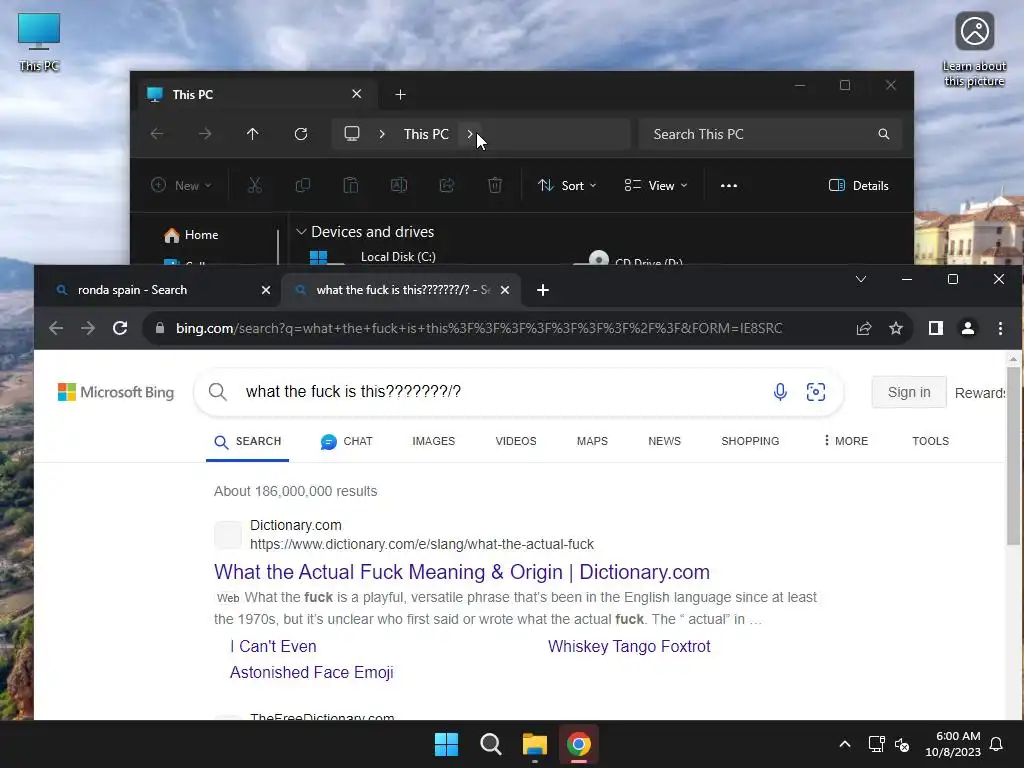Open the See more ellipsis in Explorer
The height and width of the screenshot is (768, 1024).
tap(729, 185)
